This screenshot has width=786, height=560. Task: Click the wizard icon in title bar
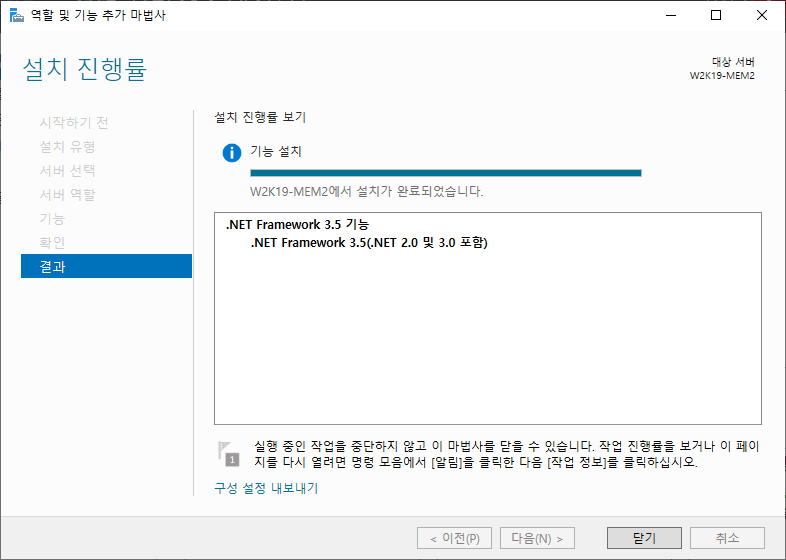(x=17, y=15)
